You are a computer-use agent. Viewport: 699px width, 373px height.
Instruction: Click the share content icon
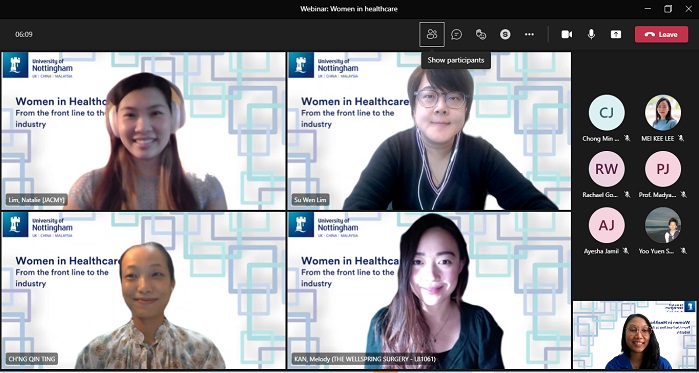click(x=616, y=34)
